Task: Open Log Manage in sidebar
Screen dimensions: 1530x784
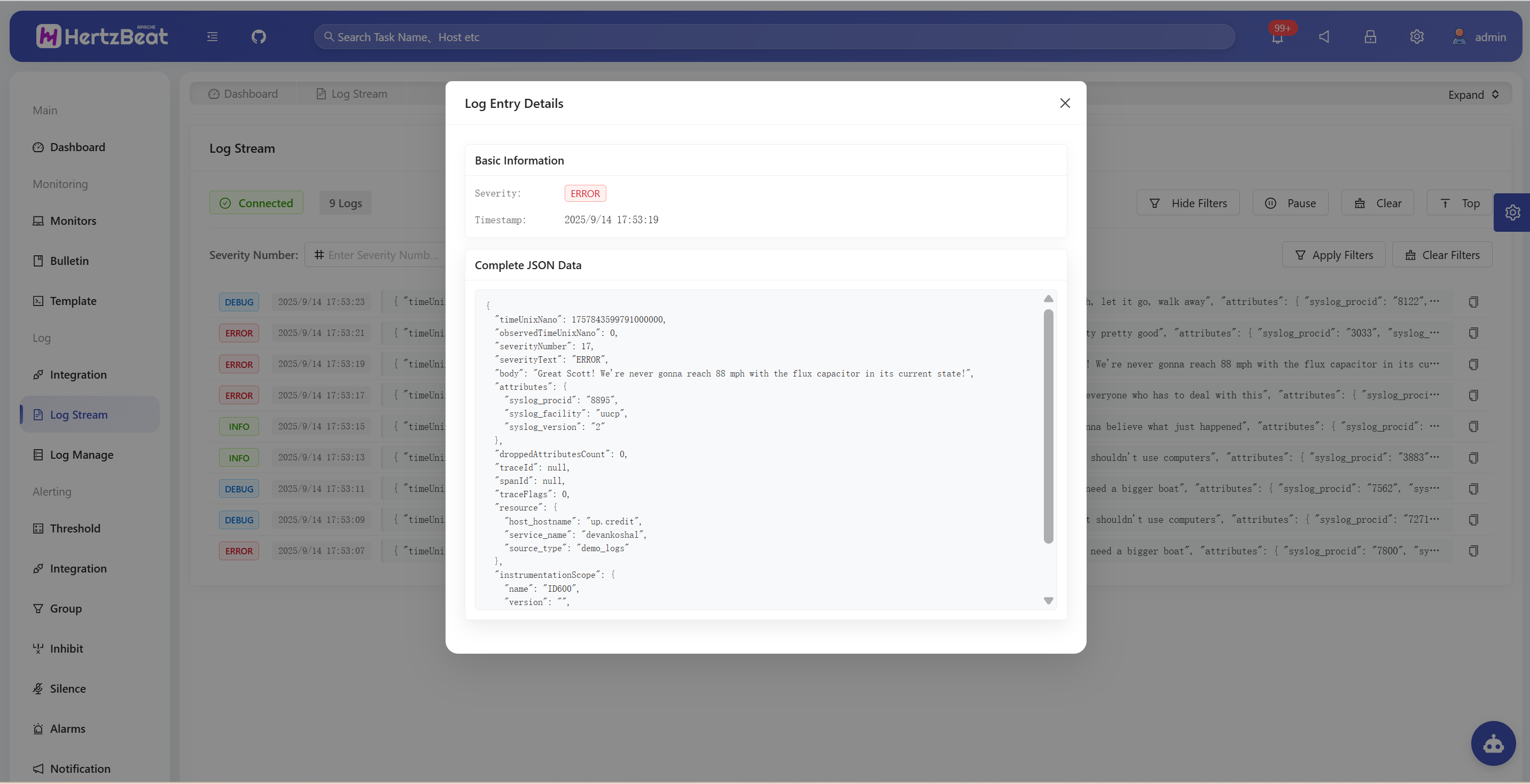Action: pos(81,454)
